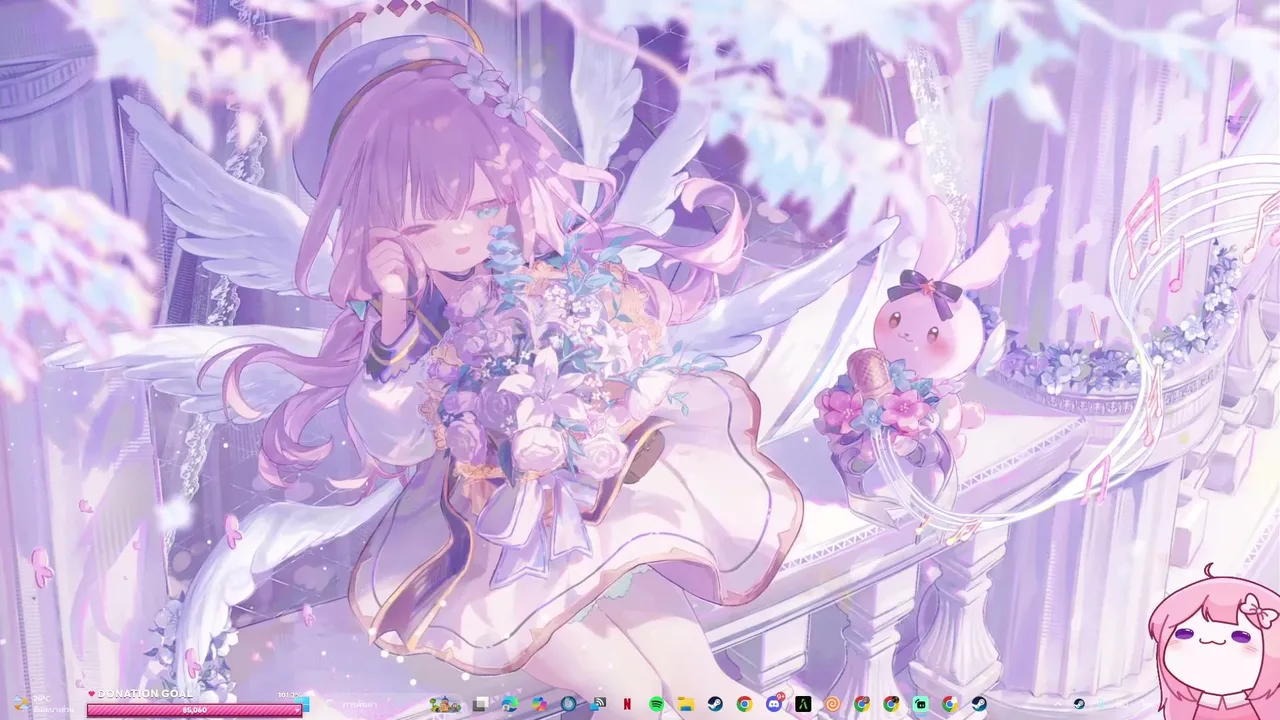This screenshot has height=720, width=1280.
Task: Launch Microsoft Edge from the taskbar
Action: [510, 704]
